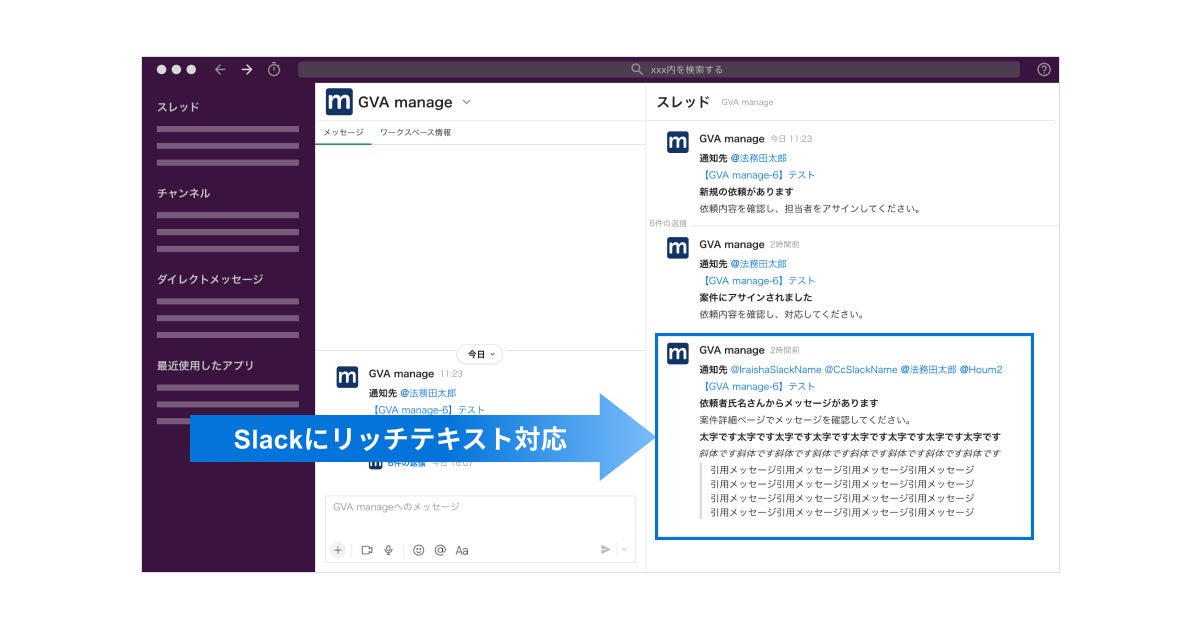Open the replies link under channel message
The image size is (1200, 630).
point(406,463)
